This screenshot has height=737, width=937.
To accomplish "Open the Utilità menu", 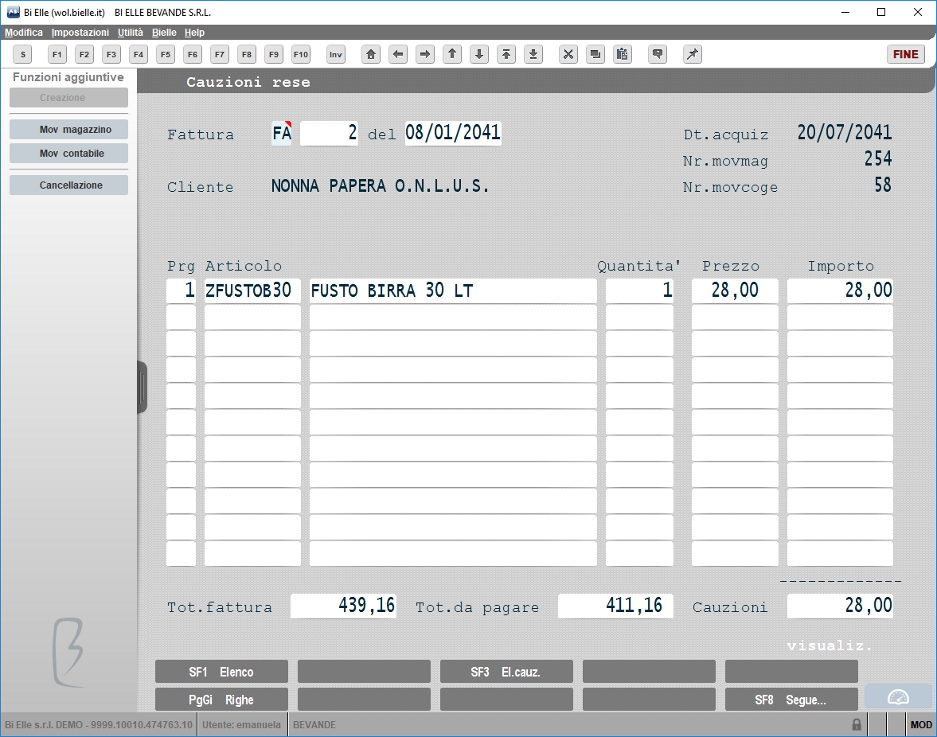I will click(x=130, y=32).
